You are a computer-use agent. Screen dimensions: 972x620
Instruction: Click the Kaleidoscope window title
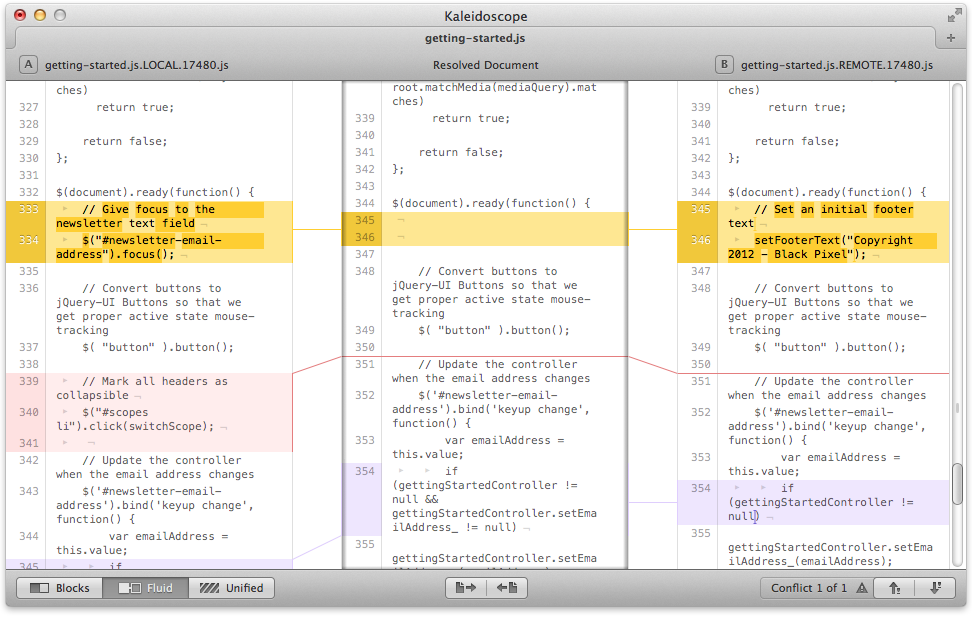pos(485,16)
